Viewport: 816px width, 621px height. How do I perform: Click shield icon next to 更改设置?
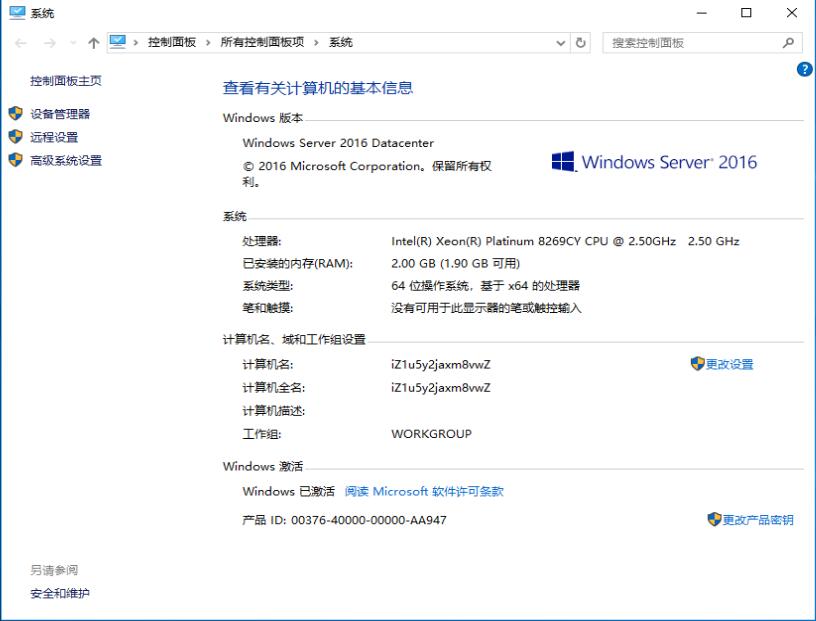pyautogui.click(x=697, y=363)
